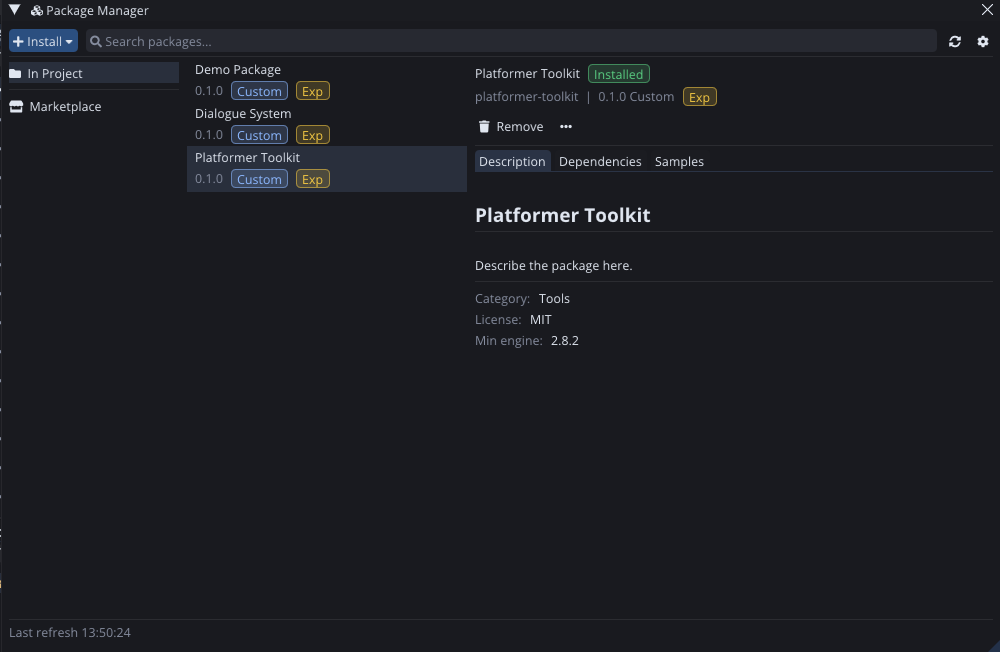This screenshot has width=1000, height=652.
Task: Select the In Project category
Action: tap(94, 73)
